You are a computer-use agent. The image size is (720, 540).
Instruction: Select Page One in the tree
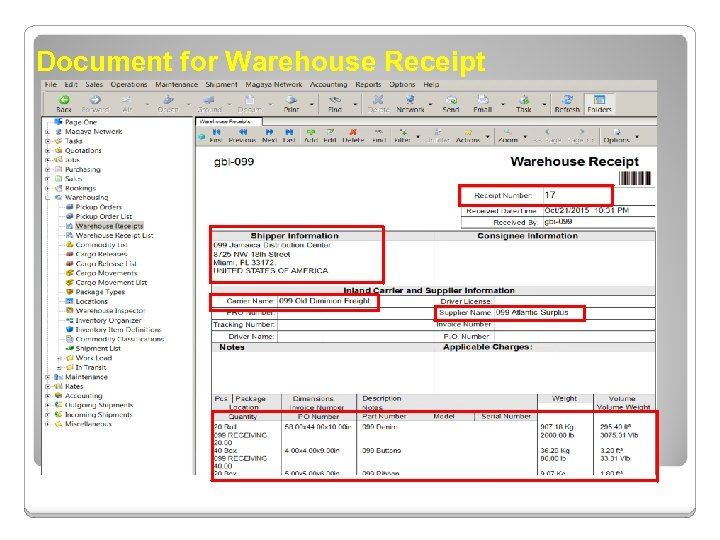[x=80, y=122]
